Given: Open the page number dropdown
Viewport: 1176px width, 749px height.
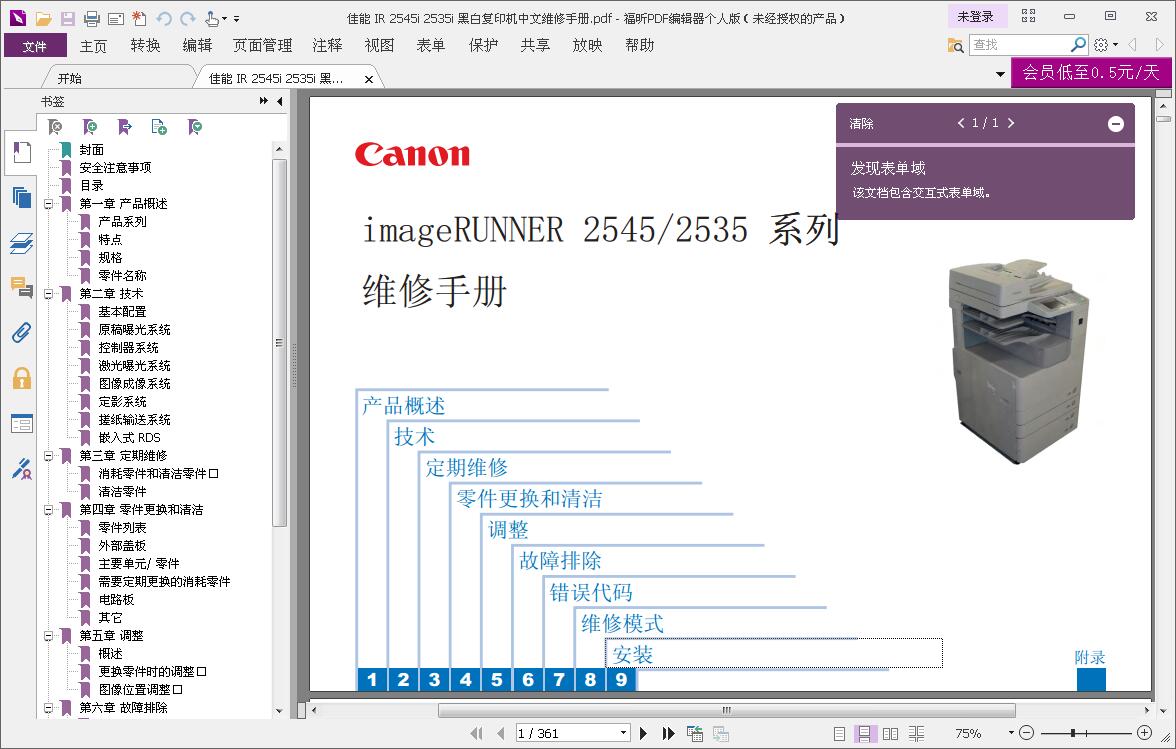Looking at the screenshot, I should [x=623, y=733].
